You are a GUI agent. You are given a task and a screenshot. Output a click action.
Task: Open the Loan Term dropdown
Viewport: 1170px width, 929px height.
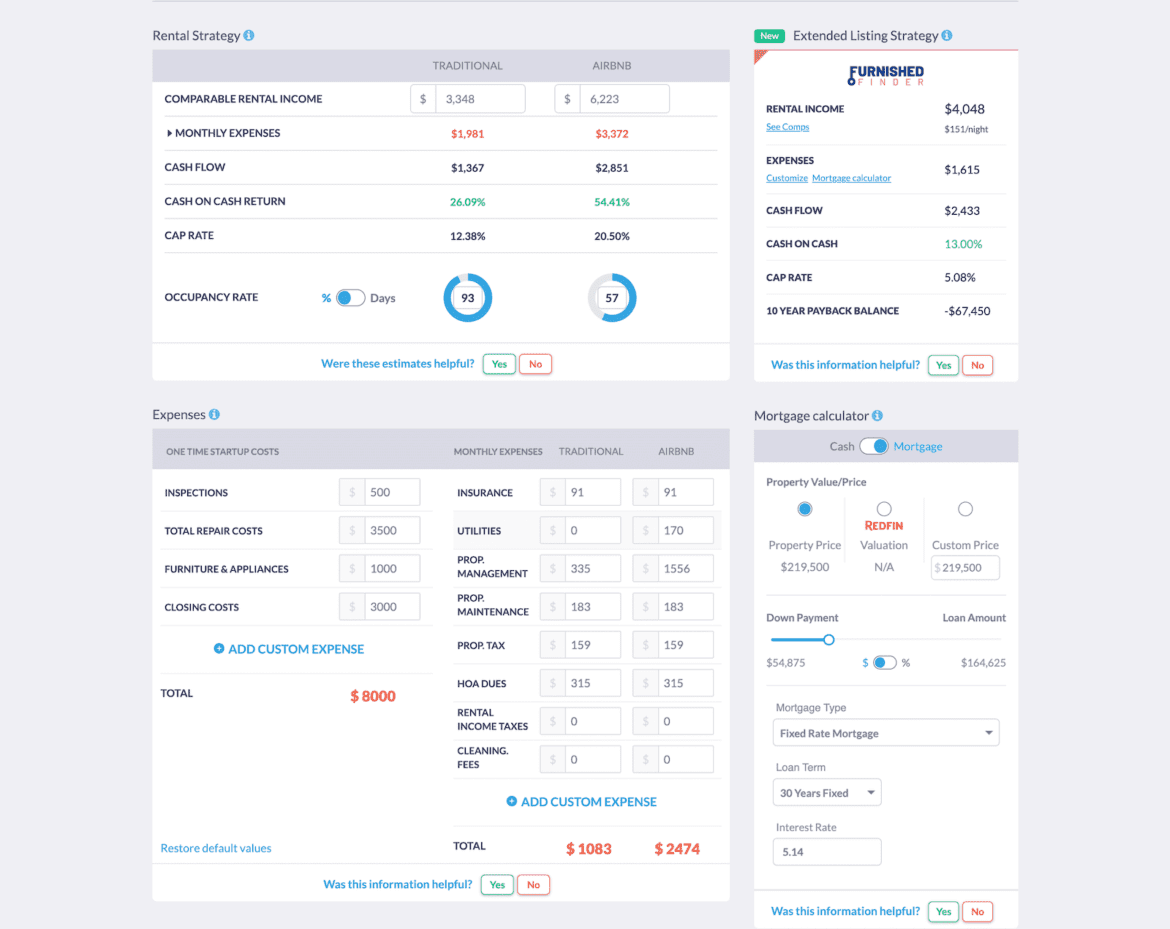point(827,793)
